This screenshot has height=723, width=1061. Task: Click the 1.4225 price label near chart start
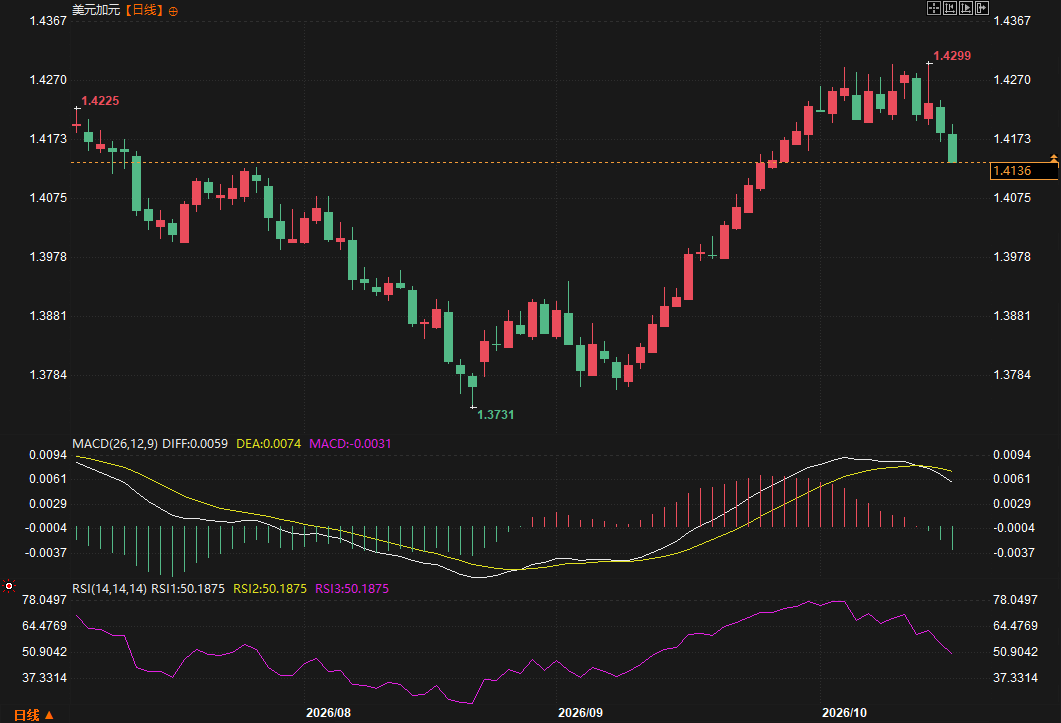[100, 101]
